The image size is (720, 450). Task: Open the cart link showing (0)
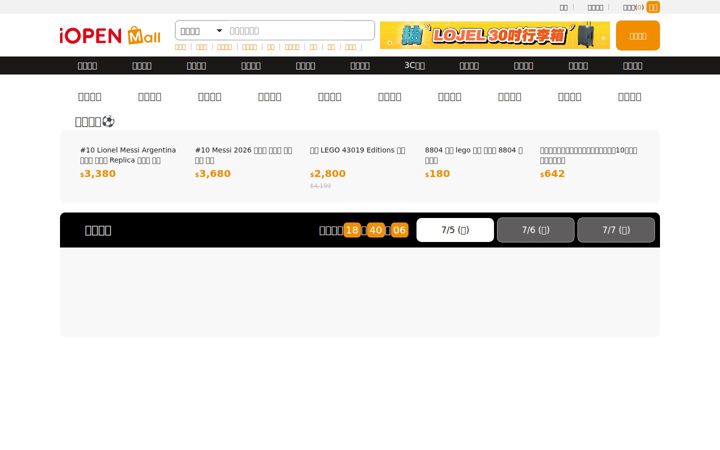633,7
